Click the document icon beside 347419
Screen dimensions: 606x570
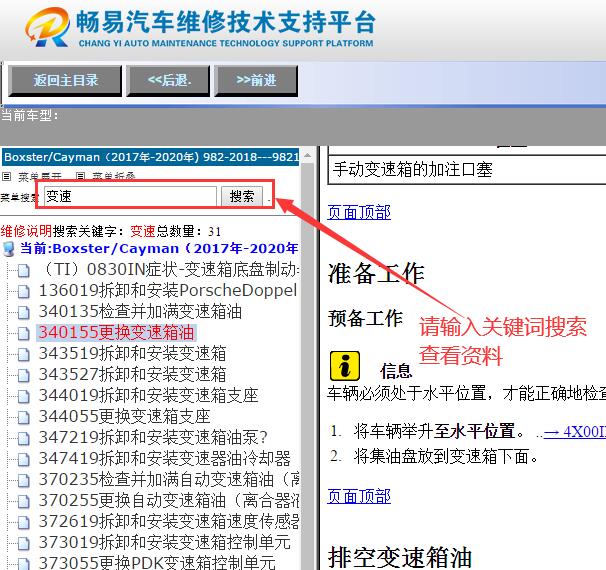(x=24, y=459)
